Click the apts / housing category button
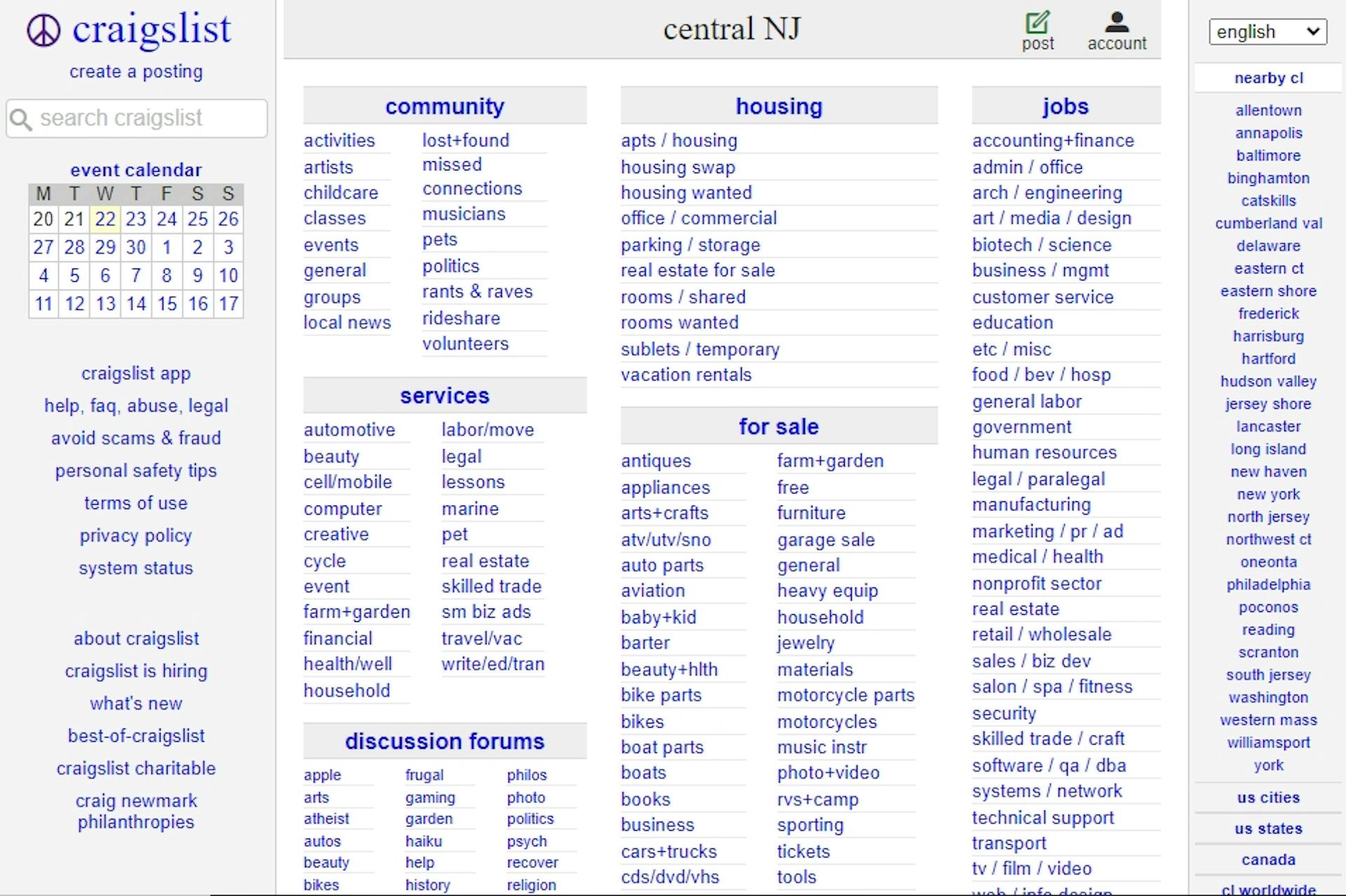Image resolution: width=1346 pixels, height=896 pixels. pos(679,140)
